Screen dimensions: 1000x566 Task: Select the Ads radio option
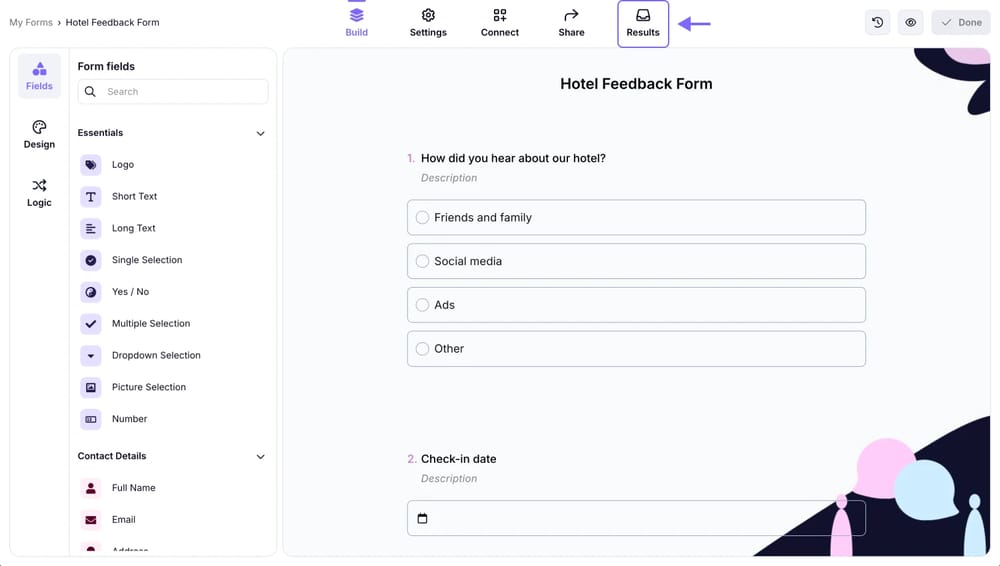tap(423, 305)
